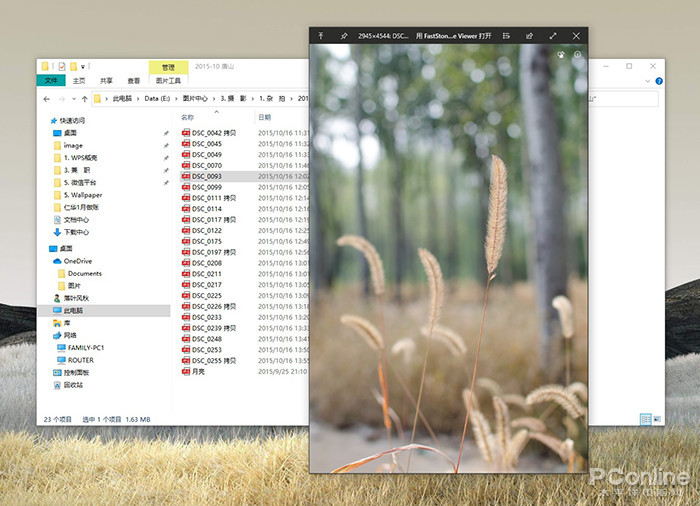Expand the Quick Access toolbar dropdown arrow
This screenshot has height=506, width=700.
coord(83,67)
